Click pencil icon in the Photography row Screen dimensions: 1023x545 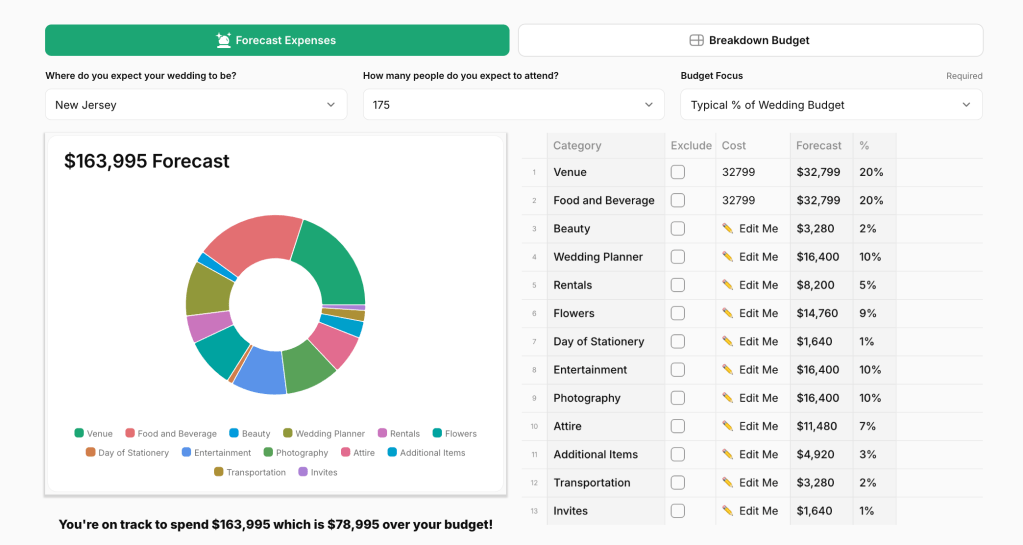click(728, 398)
